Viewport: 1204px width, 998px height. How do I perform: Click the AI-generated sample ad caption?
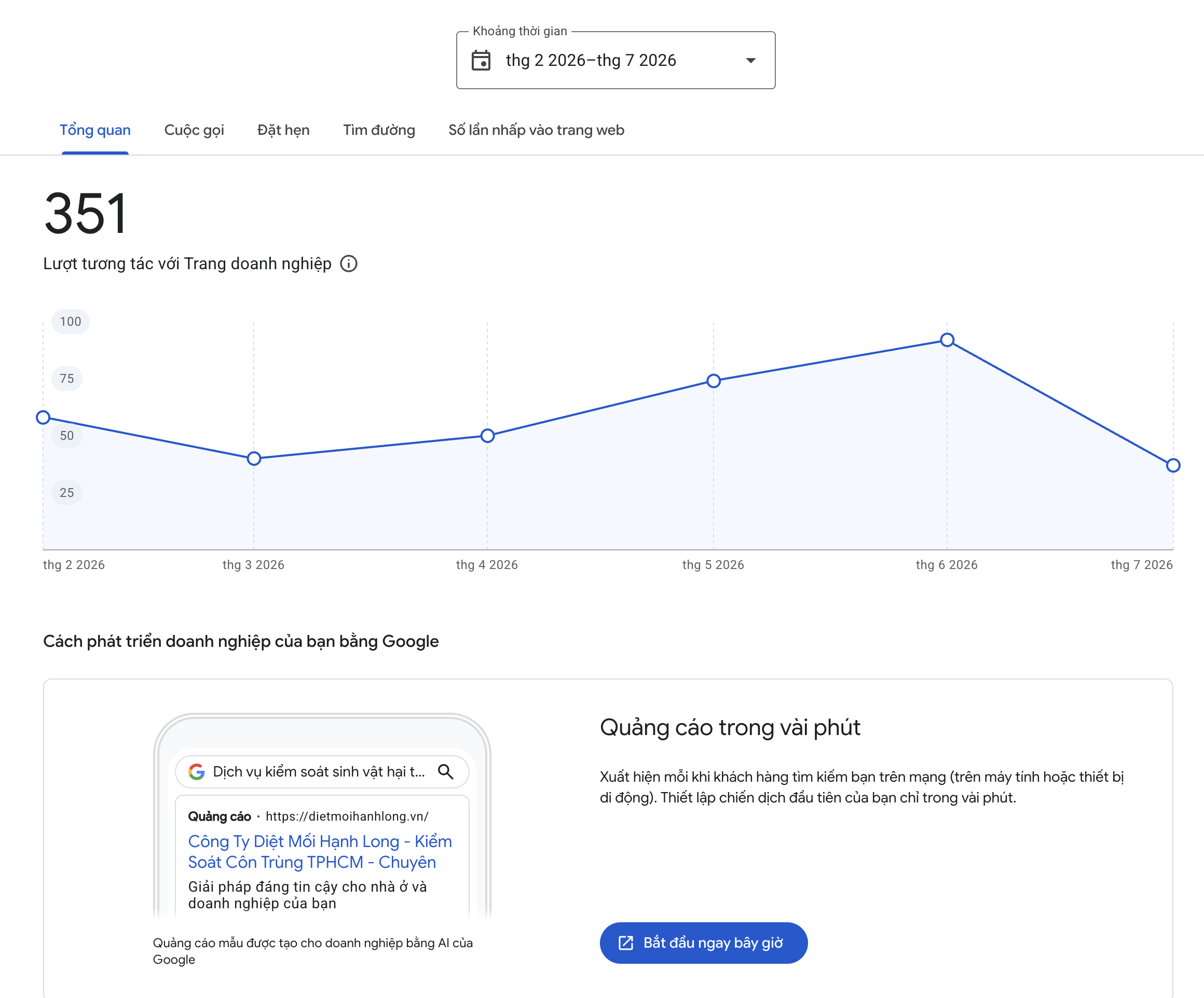(313, 951)
